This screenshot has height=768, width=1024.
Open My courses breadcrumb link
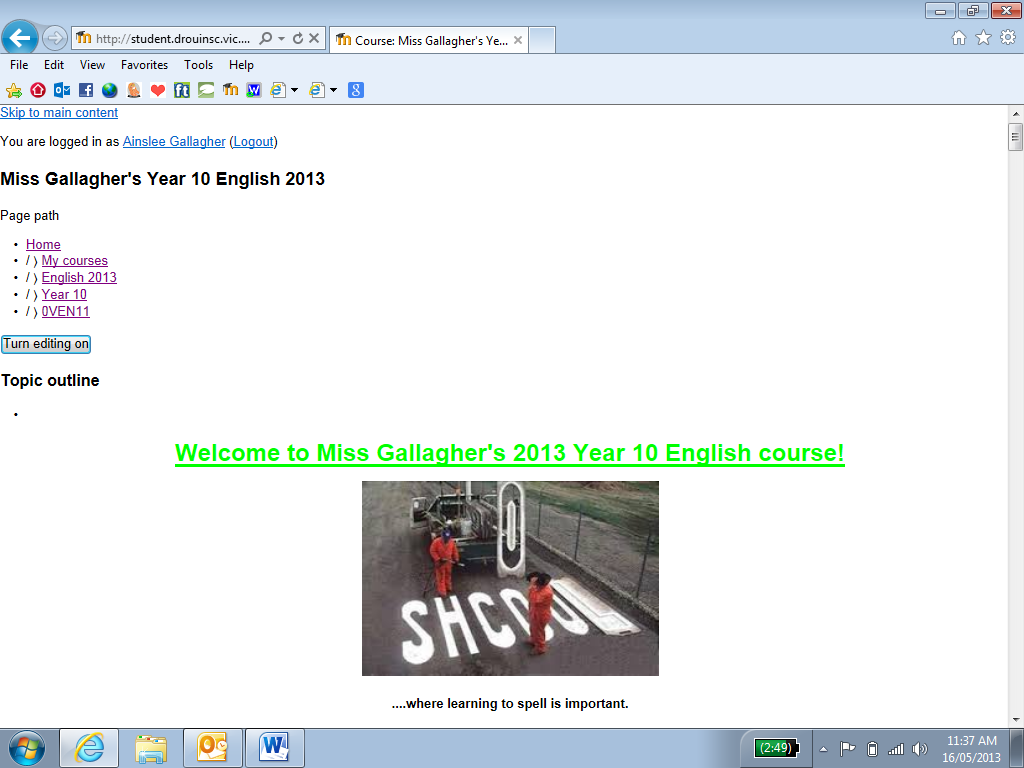coord(74,261)
